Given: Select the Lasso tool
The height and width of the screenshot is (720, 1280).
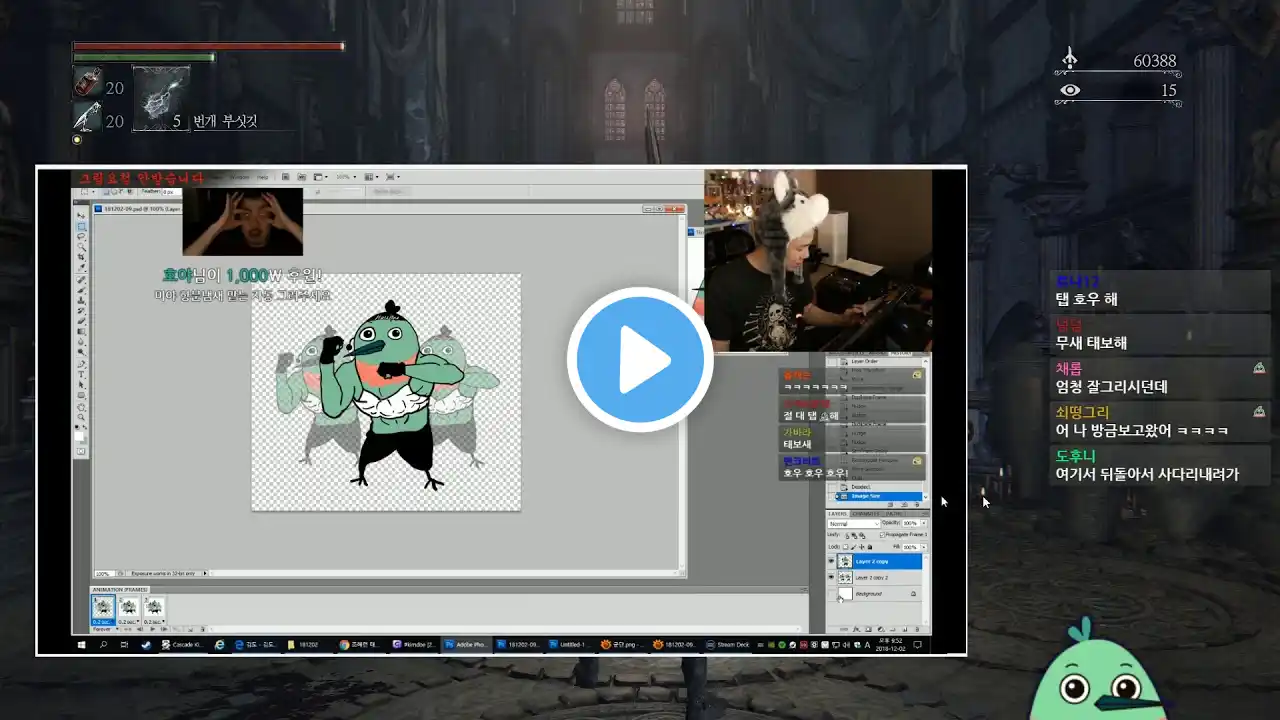Looking at the screenshot, I should coord(82,237).
